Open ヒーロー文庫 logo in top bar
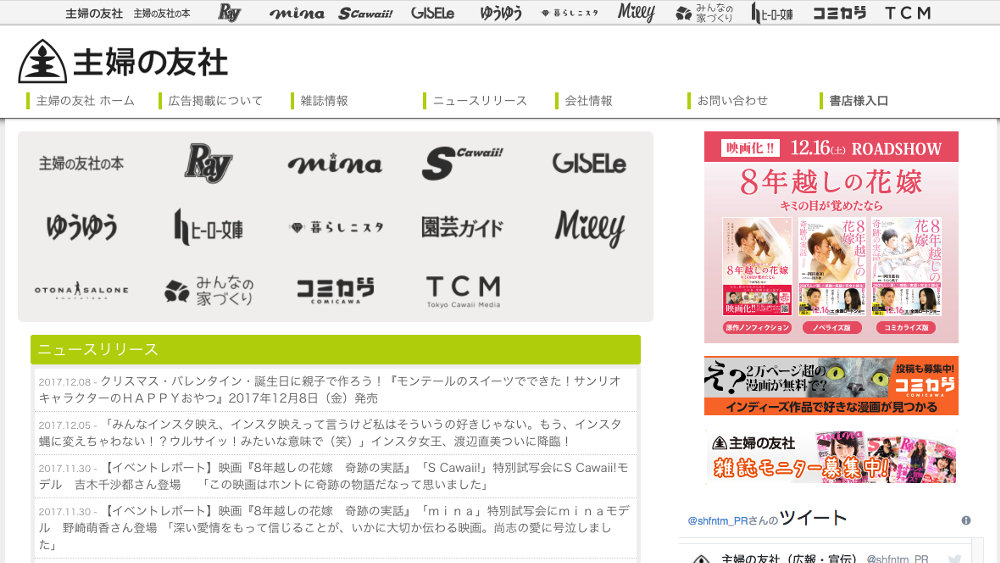 pyautogui.click(x=772, y=13)
